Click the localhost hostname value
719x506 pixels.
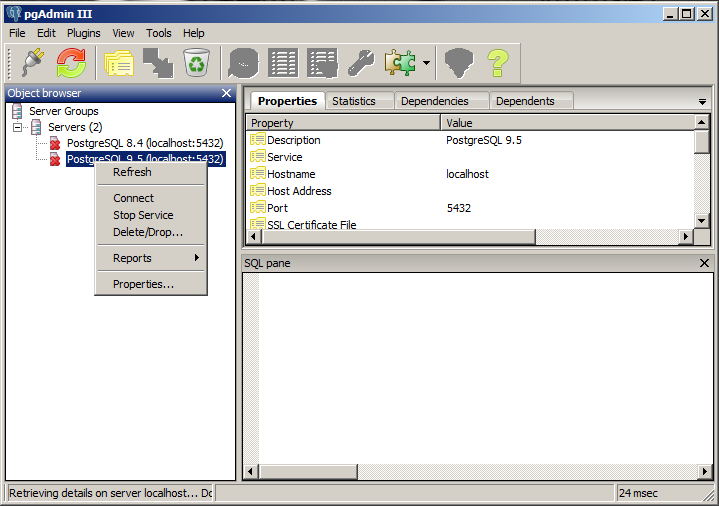(467, 174)
